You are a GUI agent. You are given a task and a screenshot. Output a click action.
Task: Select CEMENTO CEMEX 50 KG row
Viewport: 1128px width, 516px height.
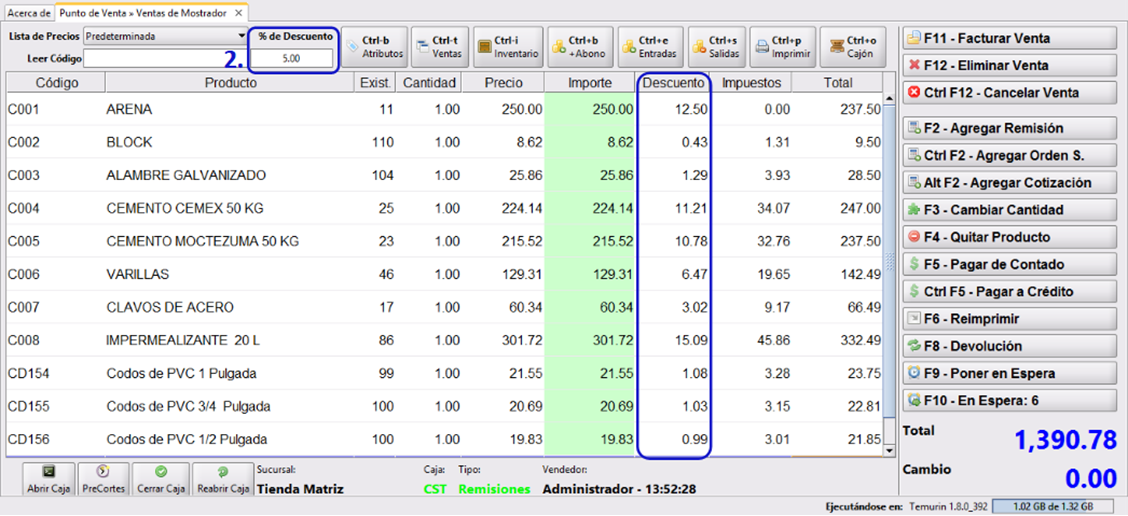[x=445, y=209]
